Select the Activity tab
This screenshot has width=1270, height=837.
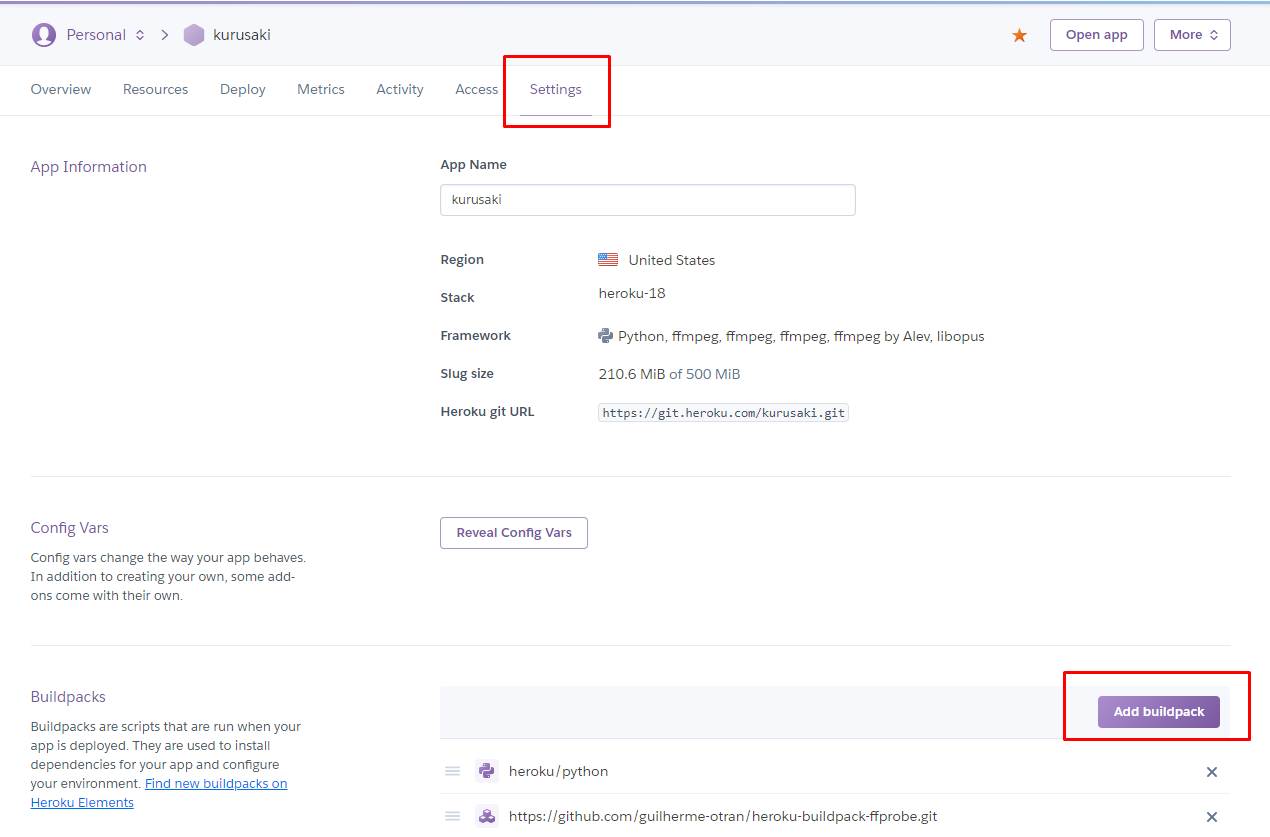pos(400,89)
